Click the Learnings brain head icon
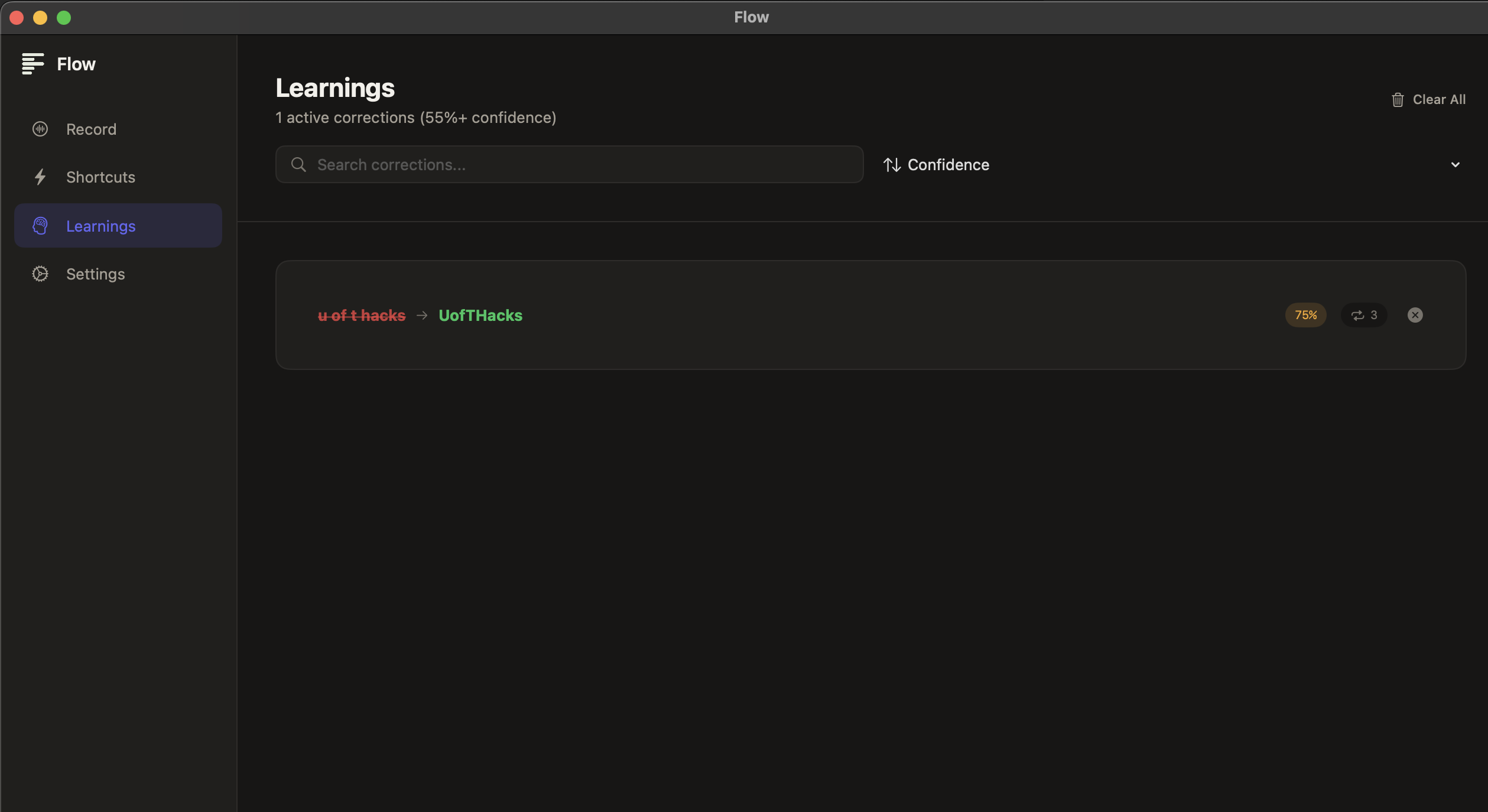This screenshot has width=1488, height=812. tap(40, 226)
